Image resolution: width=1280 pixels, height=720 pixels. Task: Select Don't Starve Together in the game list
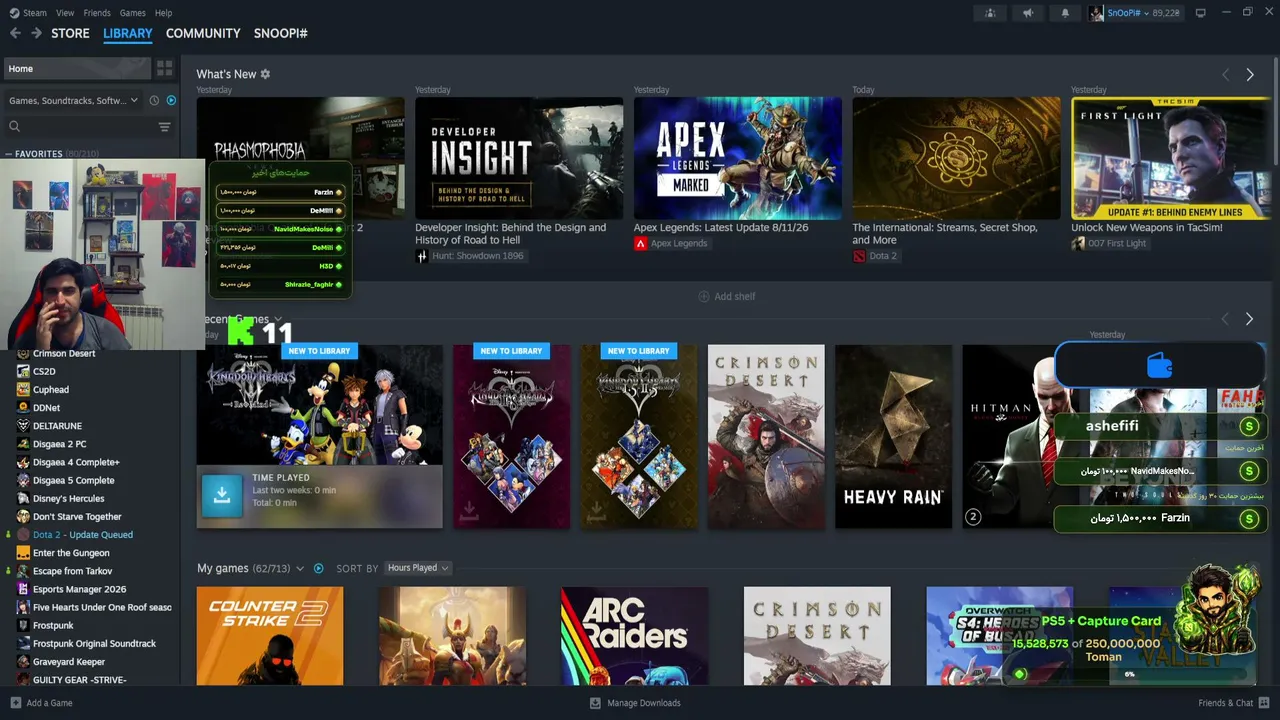point(77,517)
